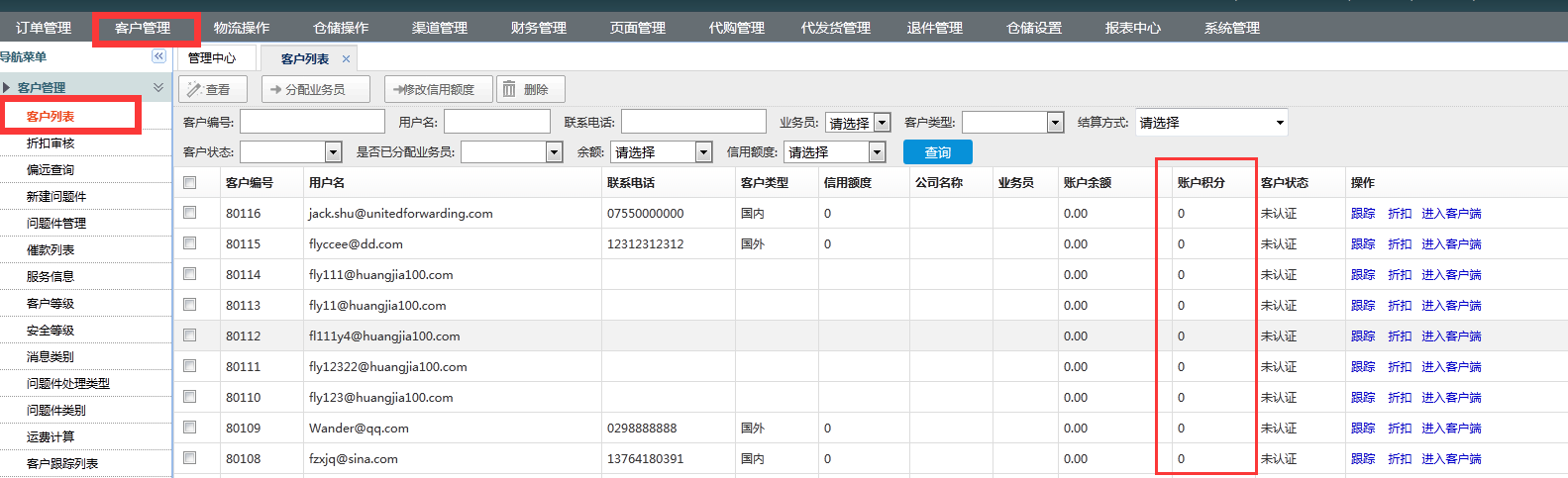Select 客户列表 in the sidebar
The image size is (1568, 478).
click(51, 117)
